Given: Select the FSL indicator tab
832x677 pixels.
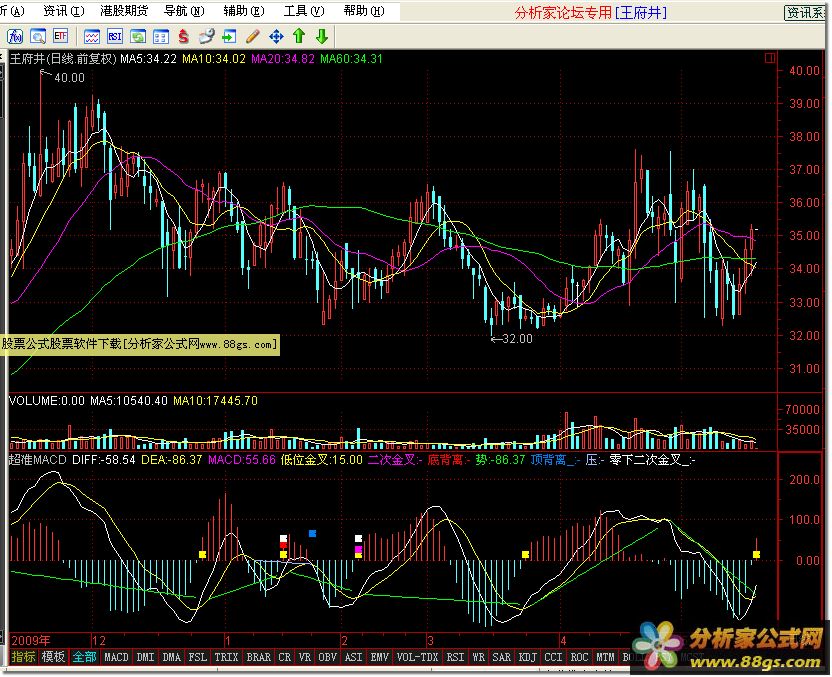Looking at the screenshot, I should pyautogui.click(x=197, y=657).
